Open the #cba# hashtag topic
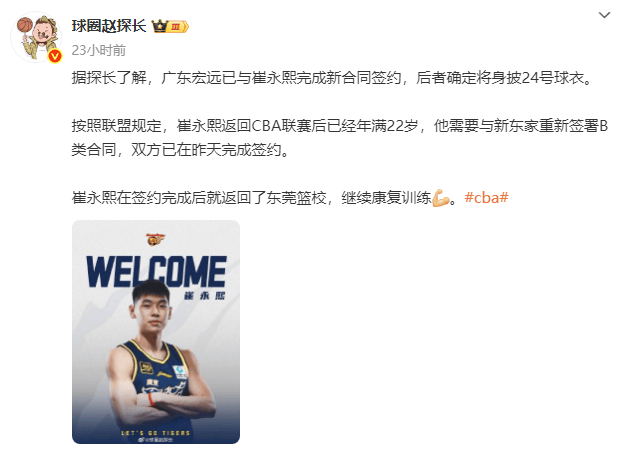This screenshot has height=449, width=622. pyautogui.click(x=486, y=198)
